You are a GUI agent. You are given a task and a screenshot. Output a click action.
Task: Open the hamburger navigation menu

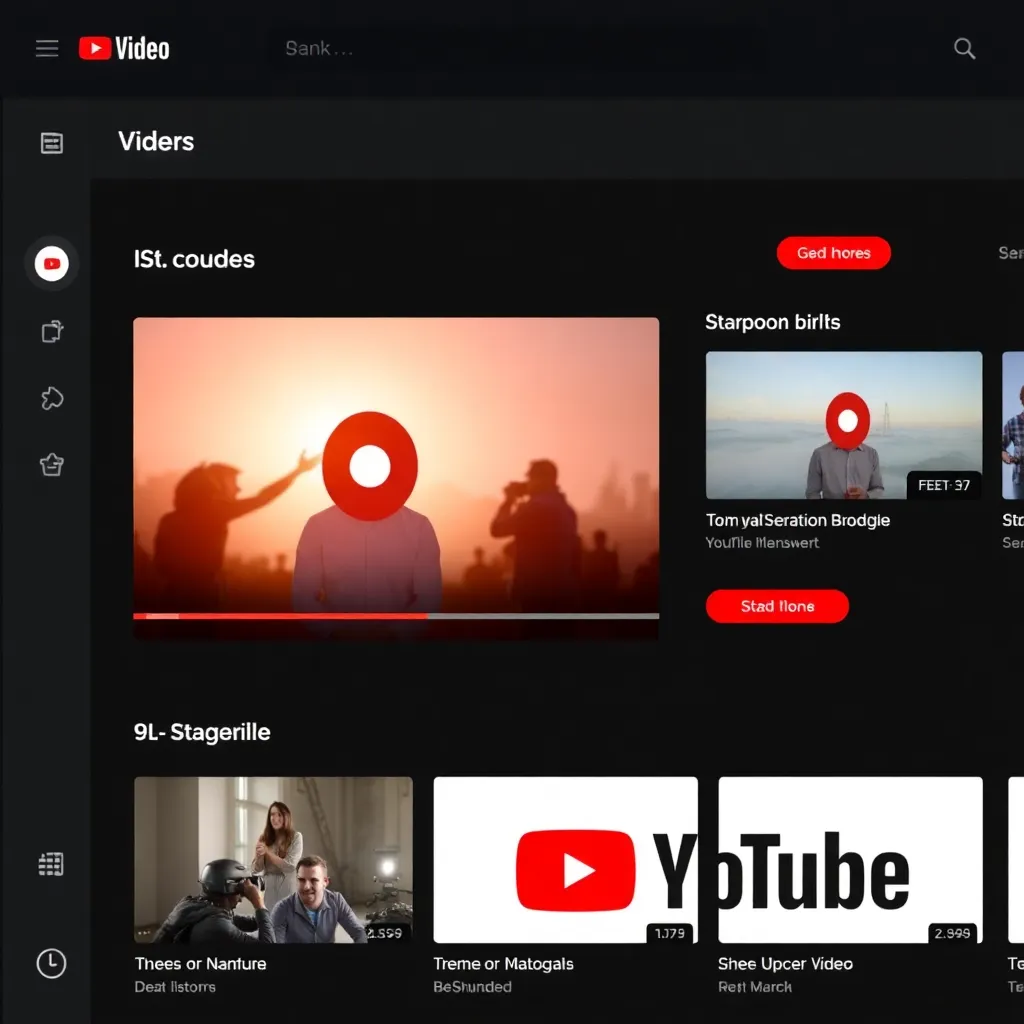coord(46,47)
